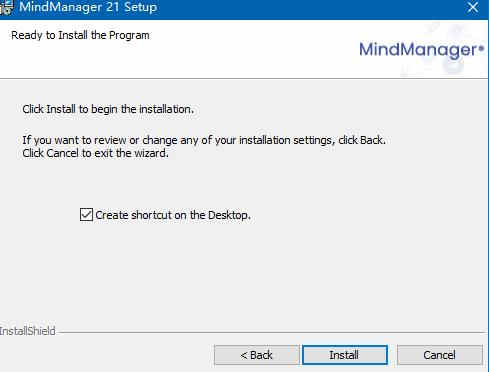Click the 'review or change' installation settings sentence
The width and height of the screenshot is (489, 372).
click(204, 140)
